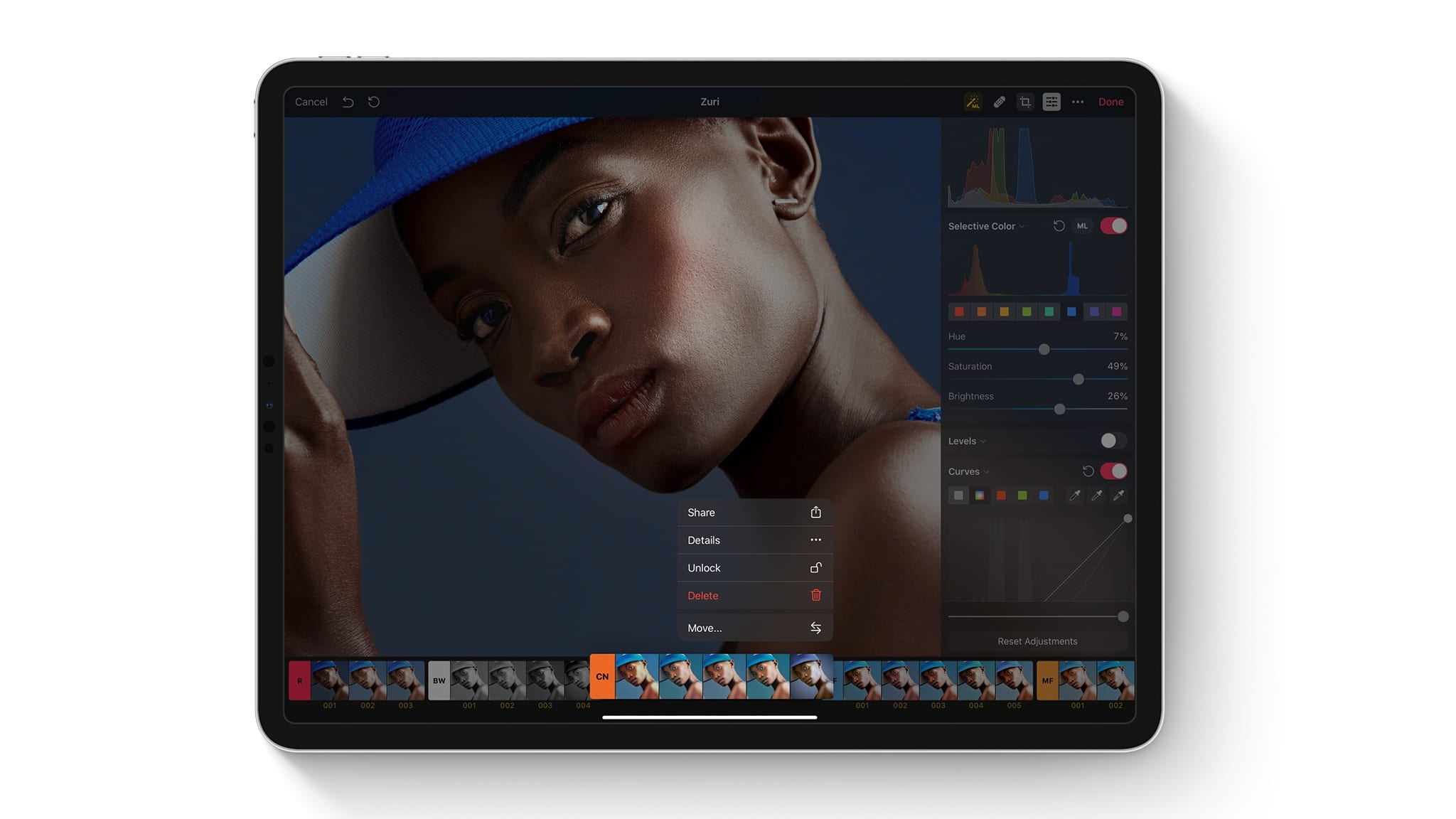The width and height of the screenshot is (1456, 819).
Task: Click the Brightness slider handle
Action: point(1060,409)
